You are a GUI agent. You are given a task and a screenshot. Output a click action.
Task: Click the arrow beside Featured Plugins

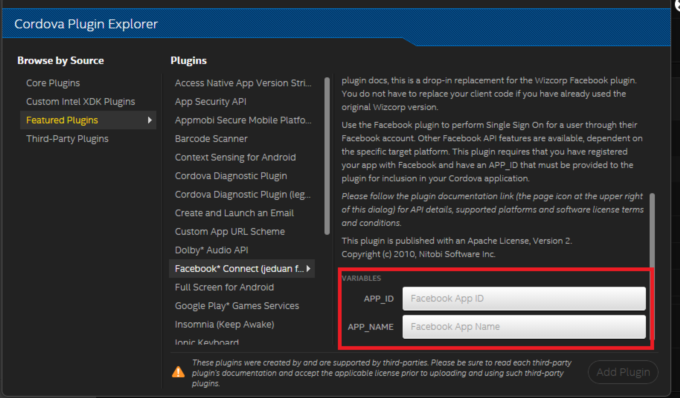(x=150, y=120)
